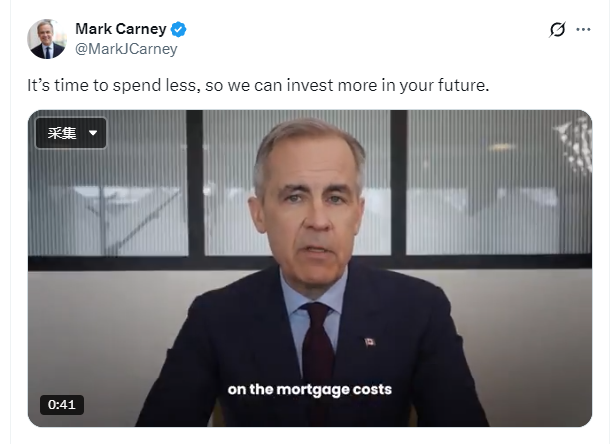The width and height of the screenshot is (614, 444).
Task: Open the @MarkJCarney handle link
Action: pyautogui.click(x=126, y=49)
